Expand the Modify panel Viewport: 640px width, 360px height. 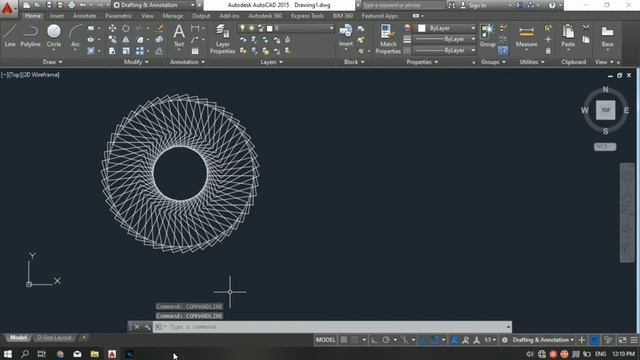[136, 62]
